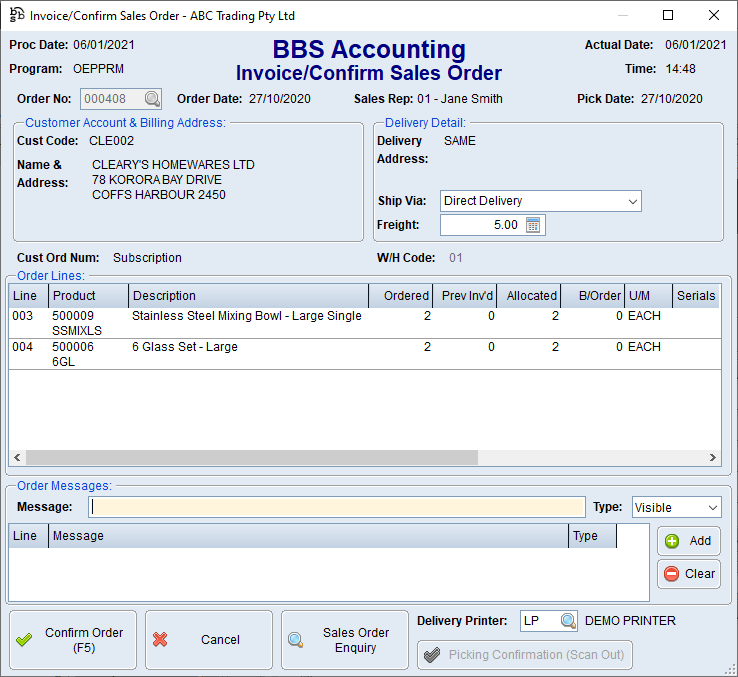Screen dimensions: 738x677
Task: Click the Product column header
Action: [x=88, y=296]
